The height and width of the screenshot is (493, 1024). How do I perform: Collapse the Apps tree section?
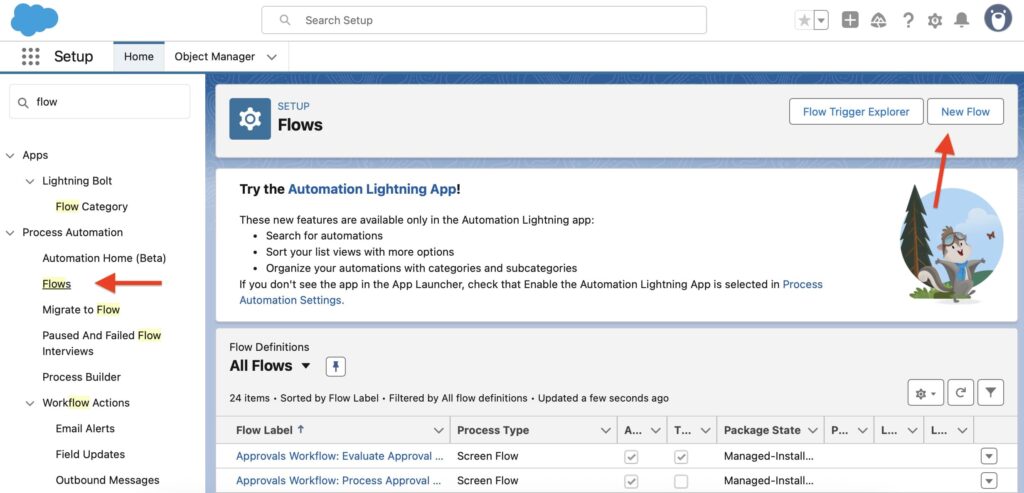[x=10, y=155]
